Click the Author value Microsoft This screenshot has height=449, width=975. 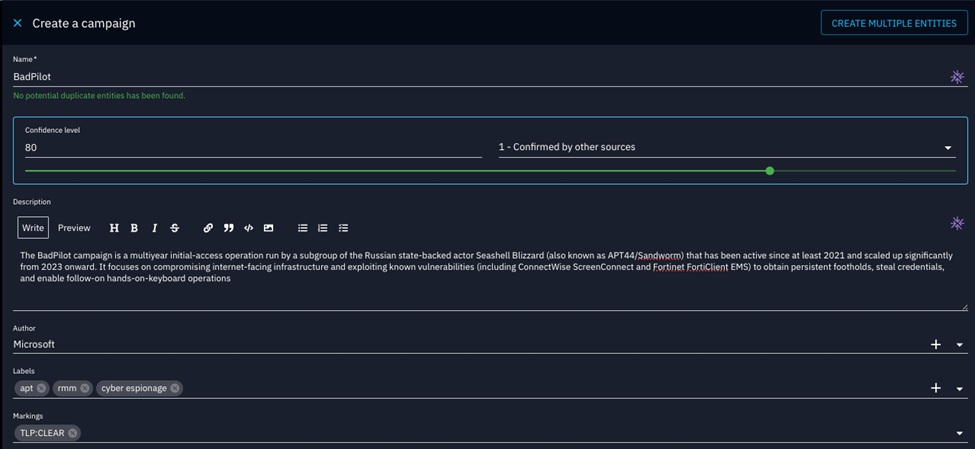click(34, 344)
